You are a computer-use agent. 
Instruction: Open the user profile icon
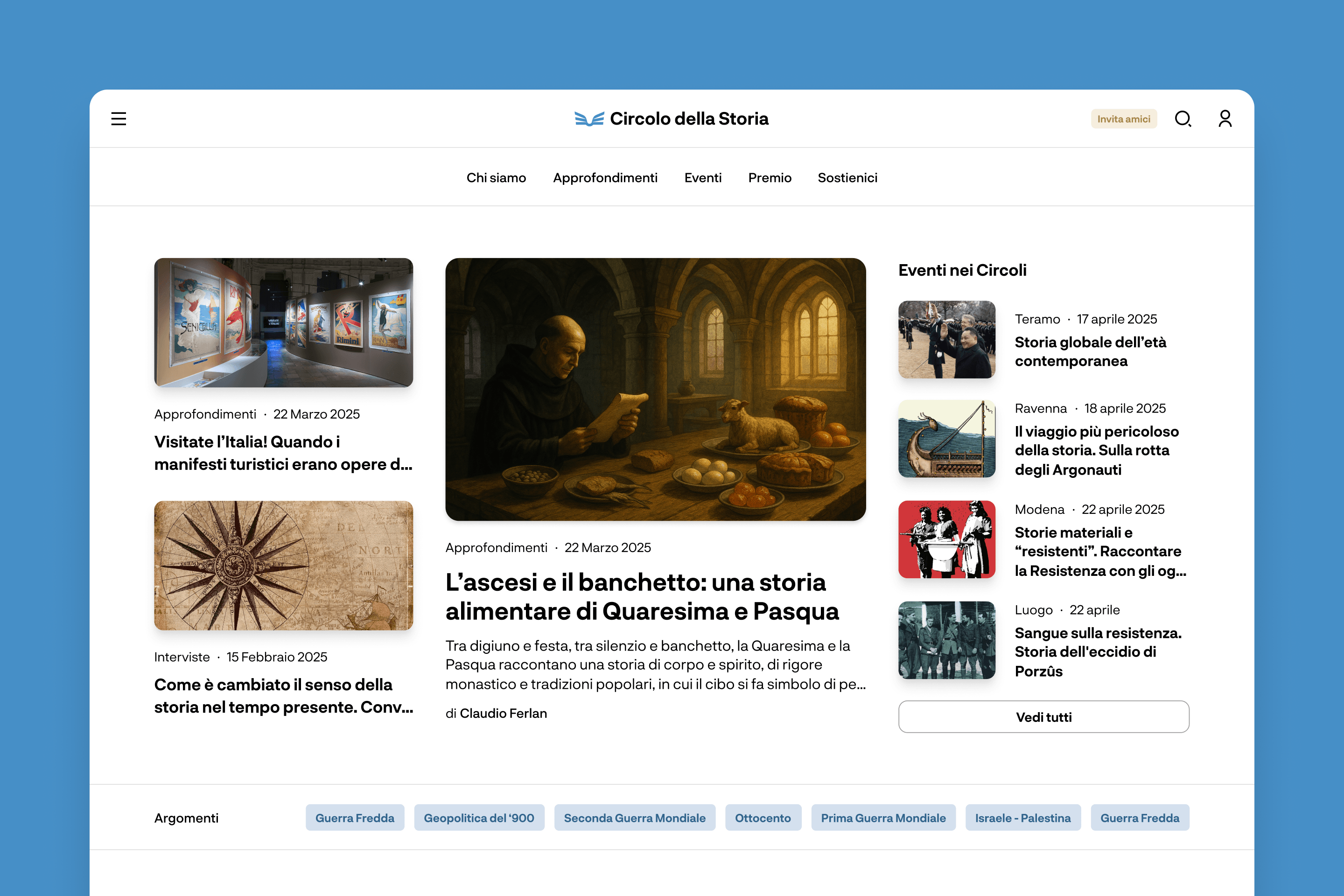click(1225, 119)
